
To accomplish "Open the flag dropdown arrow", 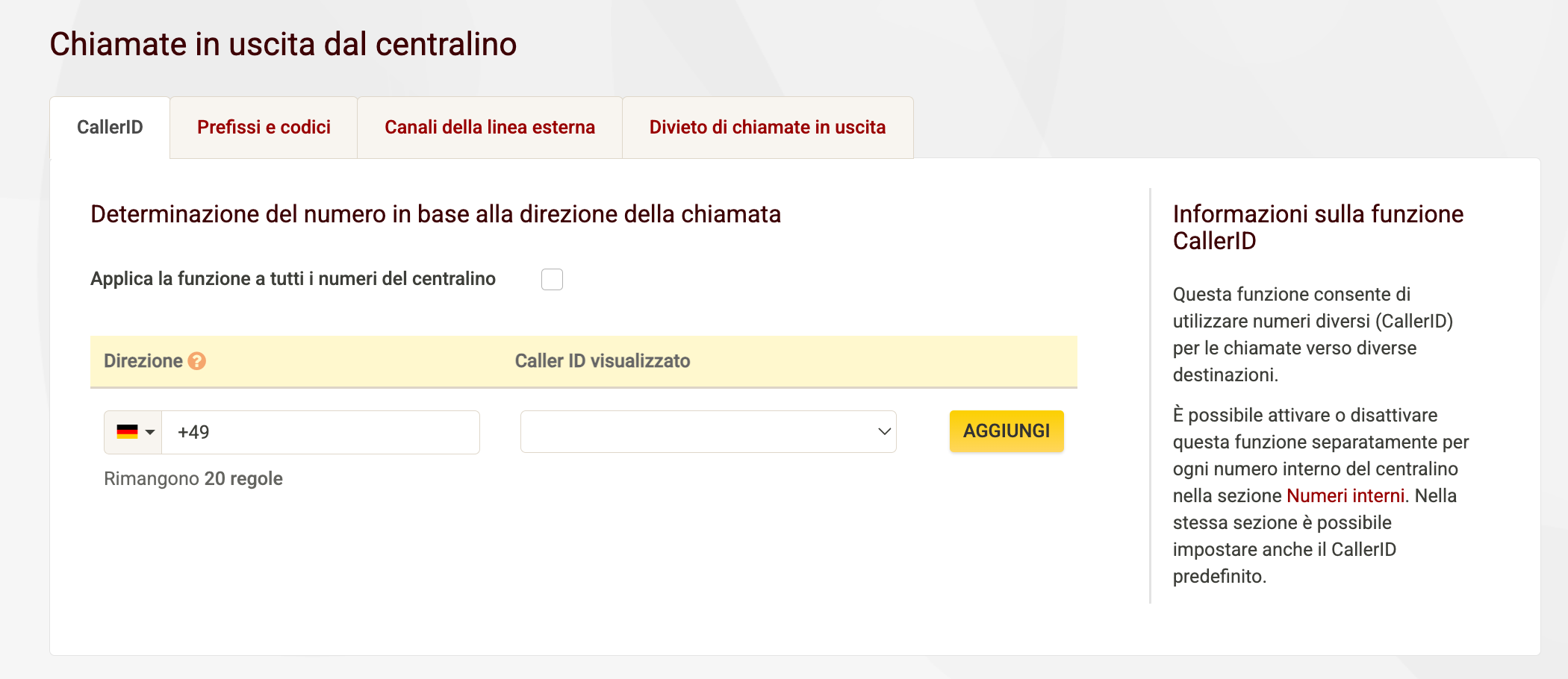I will [149, 431].
